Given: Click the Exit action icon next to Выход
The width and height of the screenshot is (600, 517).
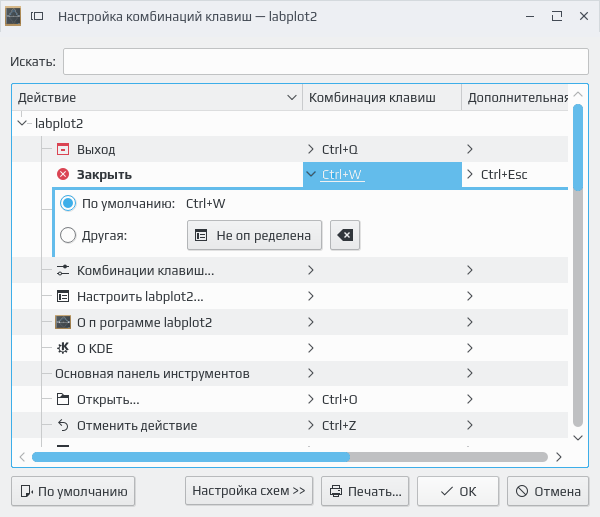Looking at the screenshot, I should click(63, 149).
